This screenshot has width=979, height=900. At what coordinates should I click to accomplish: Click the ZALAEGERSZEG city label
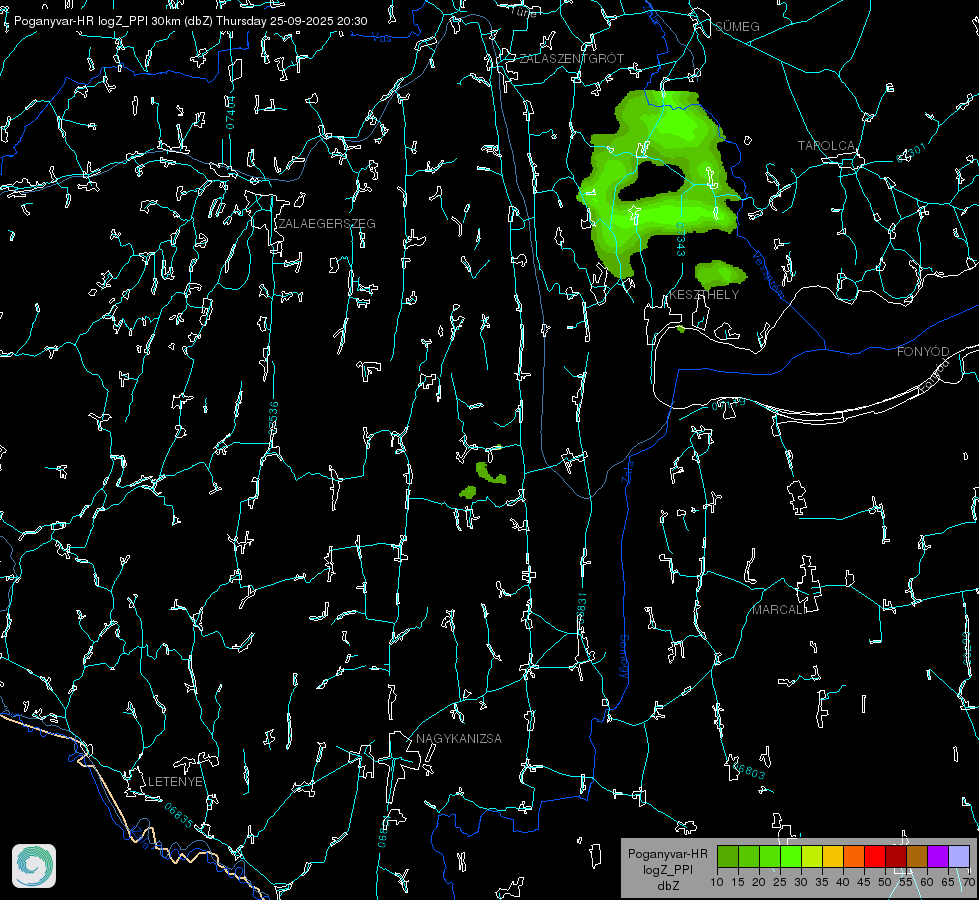point(327,223)
